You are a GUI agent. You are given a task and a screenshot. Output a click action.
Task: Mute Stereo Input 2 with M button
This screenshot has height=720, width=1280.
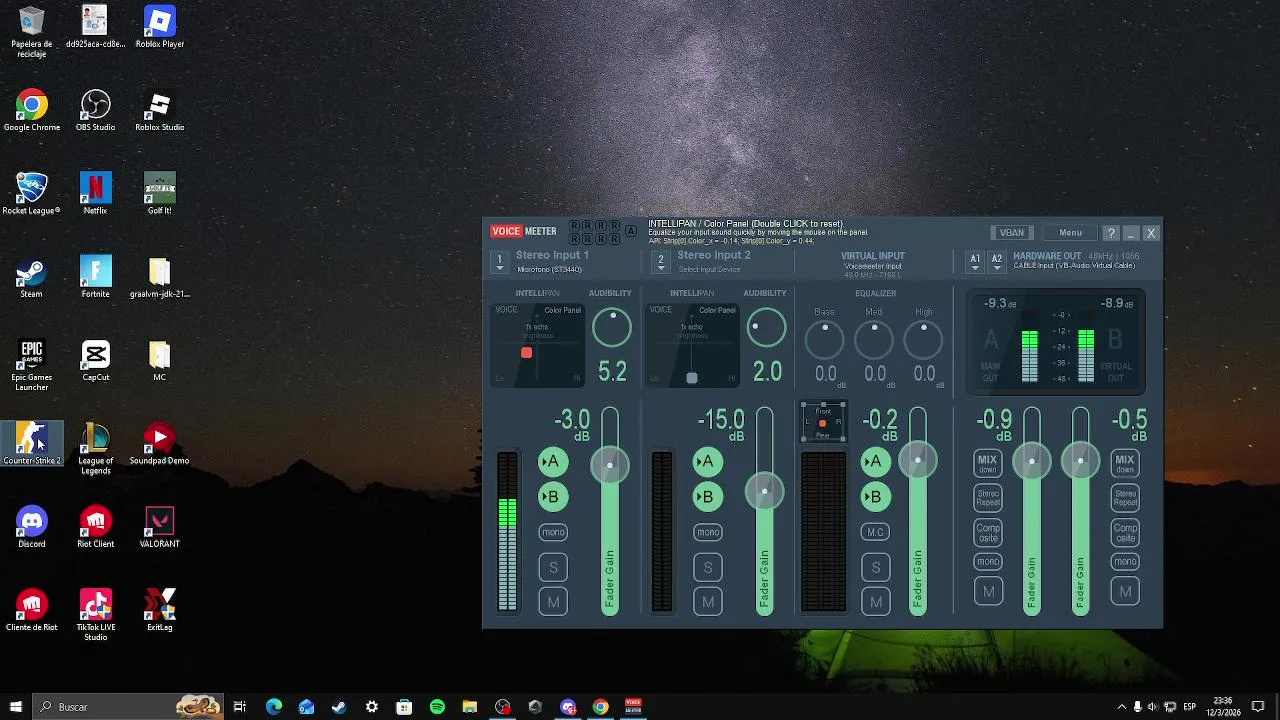tap(708, 602)
